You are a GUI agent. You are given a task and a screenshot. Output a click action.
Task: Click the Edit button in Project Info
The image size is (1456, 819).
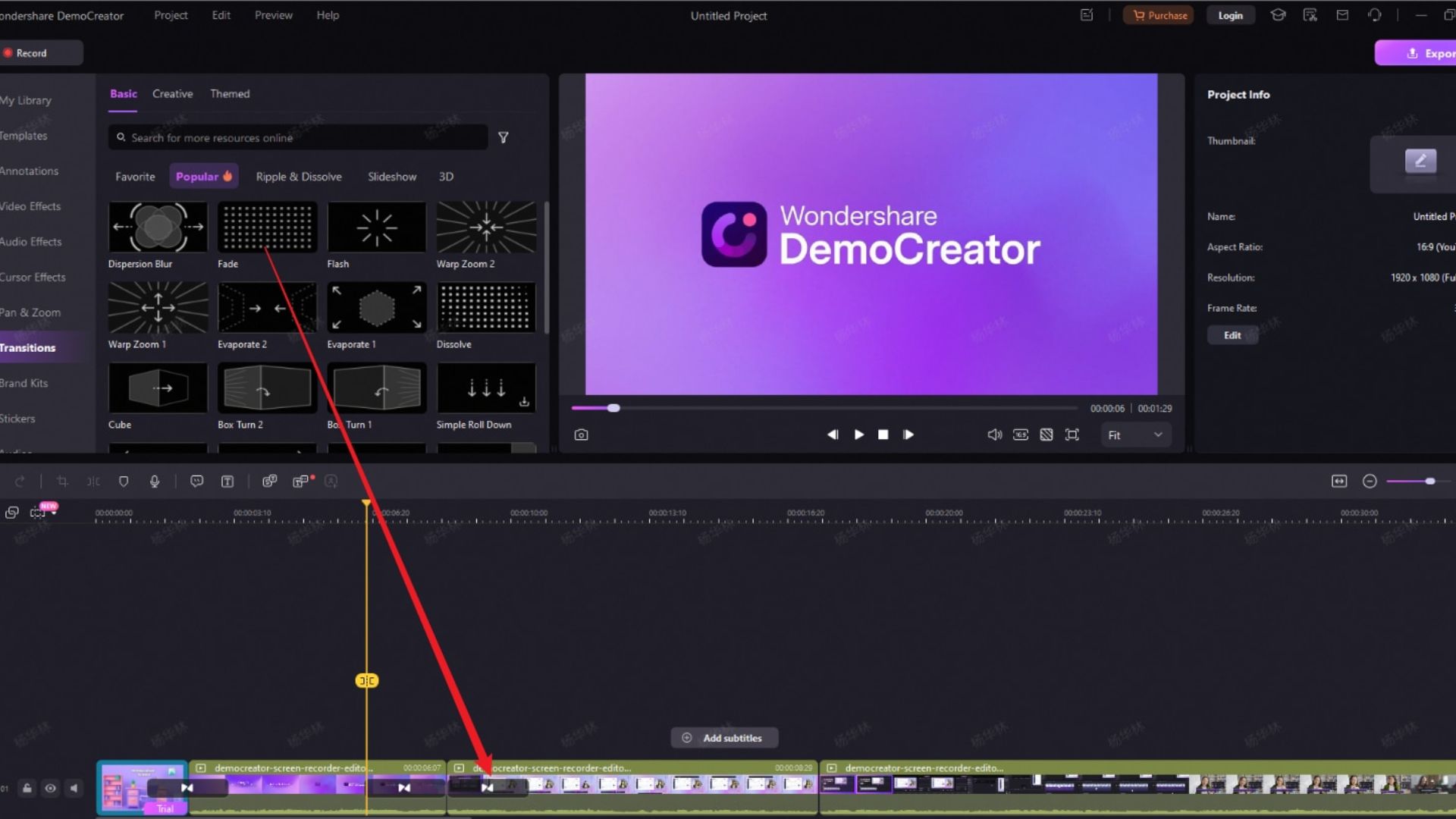1232,335
